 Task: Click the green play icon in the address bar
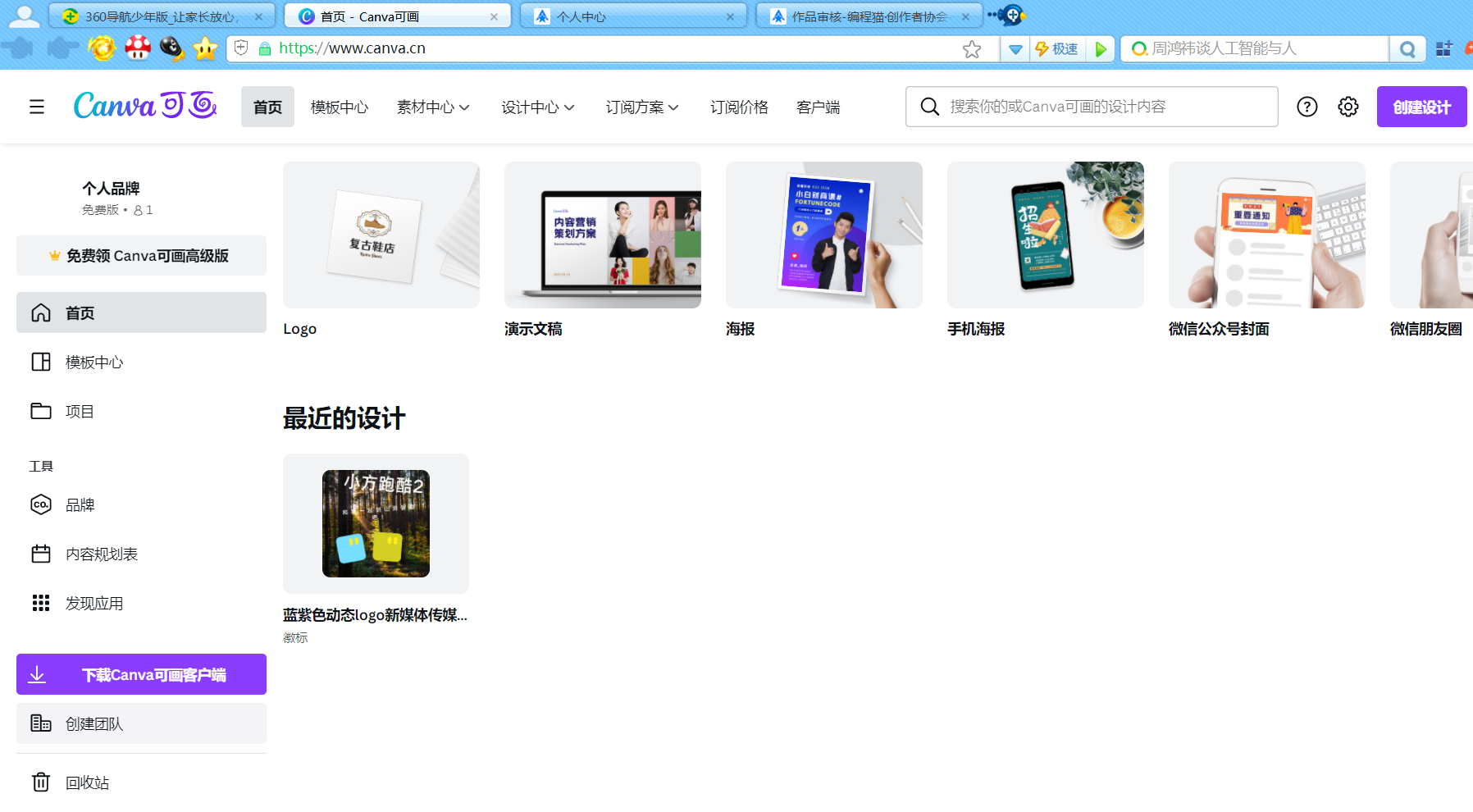click(x=1101, y=49)
